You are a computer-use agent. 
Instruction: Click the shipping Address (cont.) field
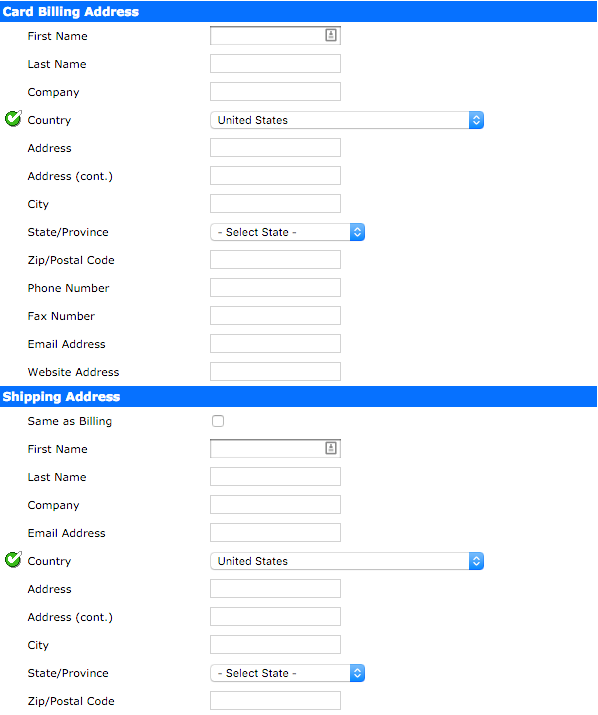(x=276, y=617)
